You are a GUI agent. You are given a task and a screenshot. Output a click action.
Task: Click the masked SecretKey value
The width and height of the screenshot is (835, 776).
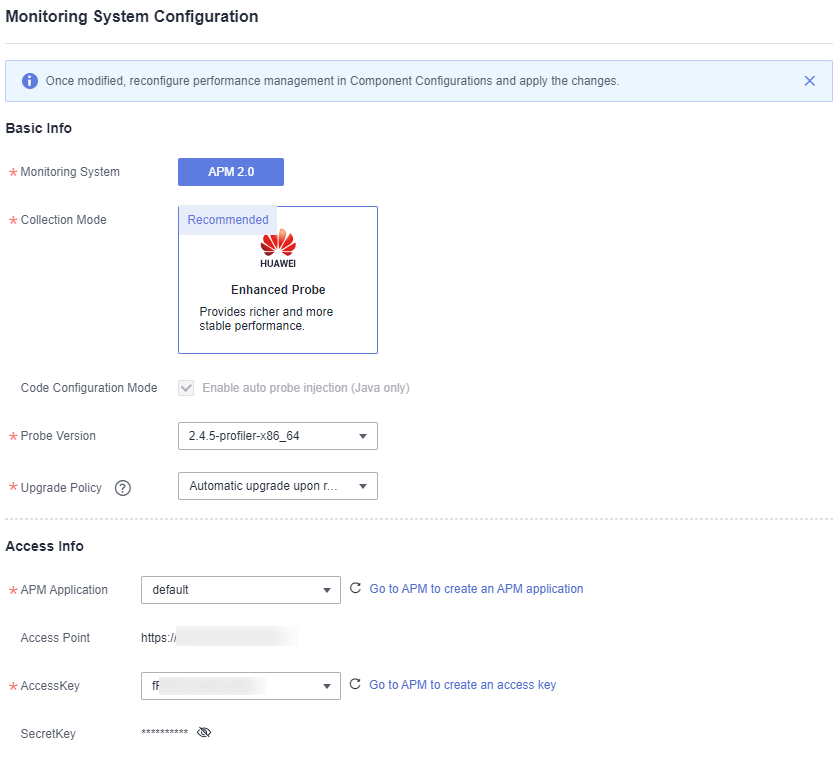coord(165,733)
